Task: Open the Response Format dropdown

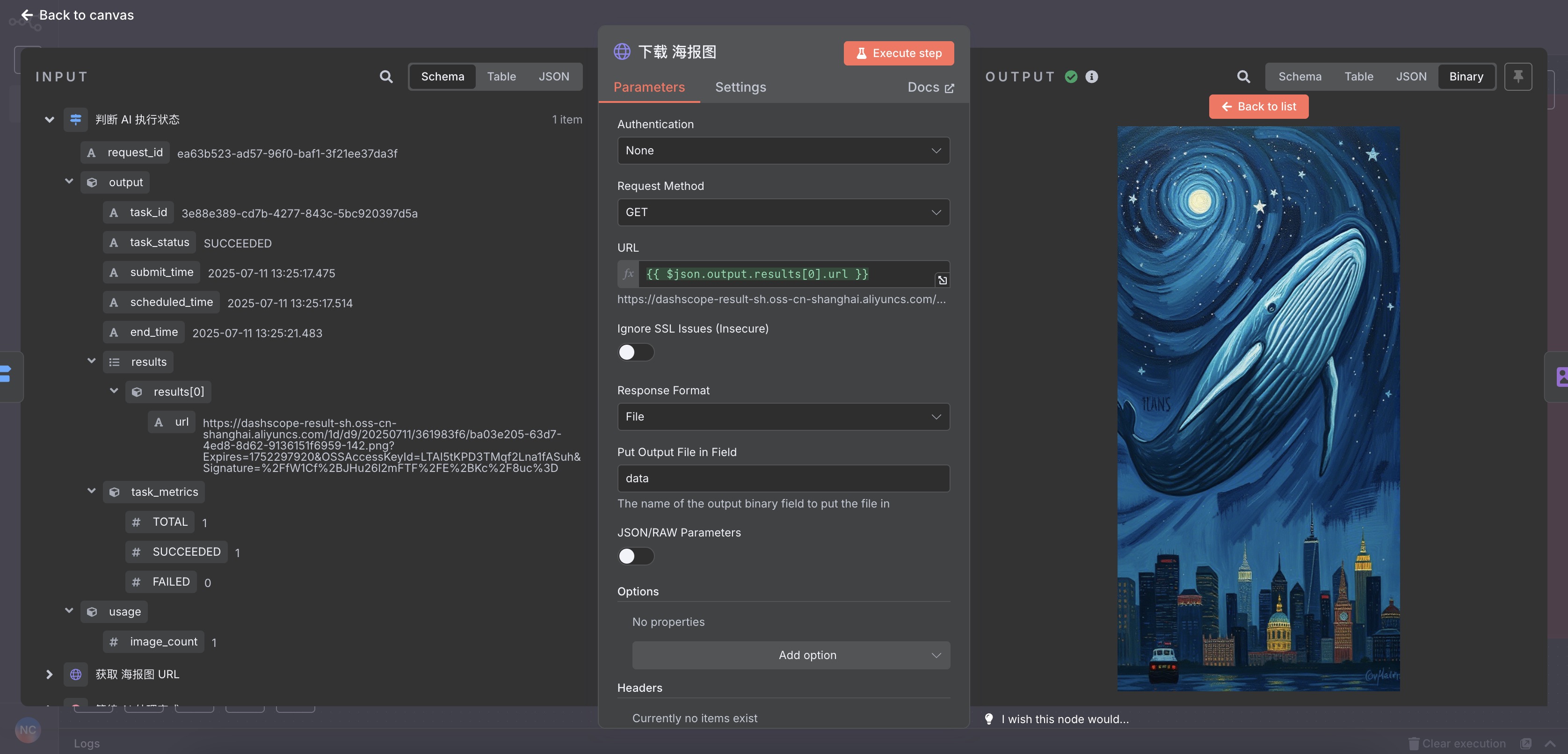Action: pos(784,417)
